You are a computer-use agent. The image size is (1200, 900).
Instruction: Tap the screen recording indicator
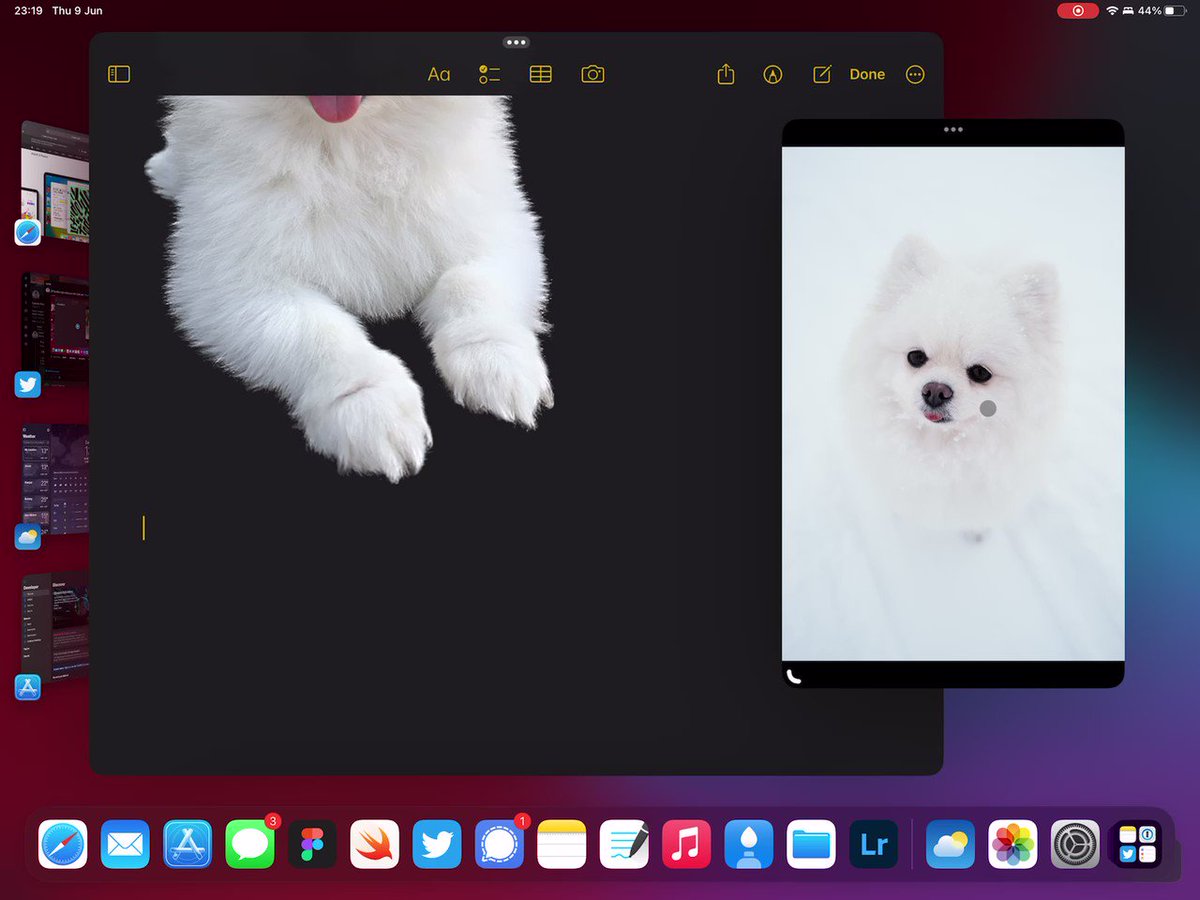(x=1078, y=11)
